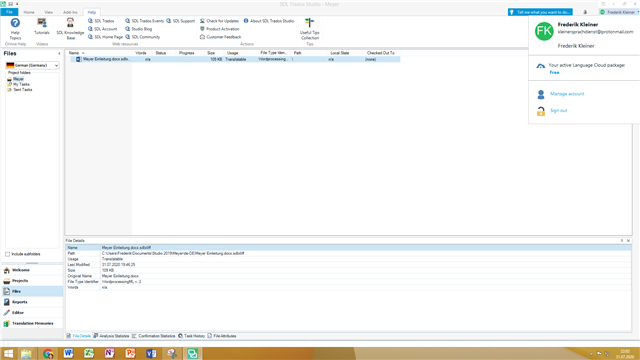640x360 pixels.
Task: Switch to the Reports view
Action: 32,302
